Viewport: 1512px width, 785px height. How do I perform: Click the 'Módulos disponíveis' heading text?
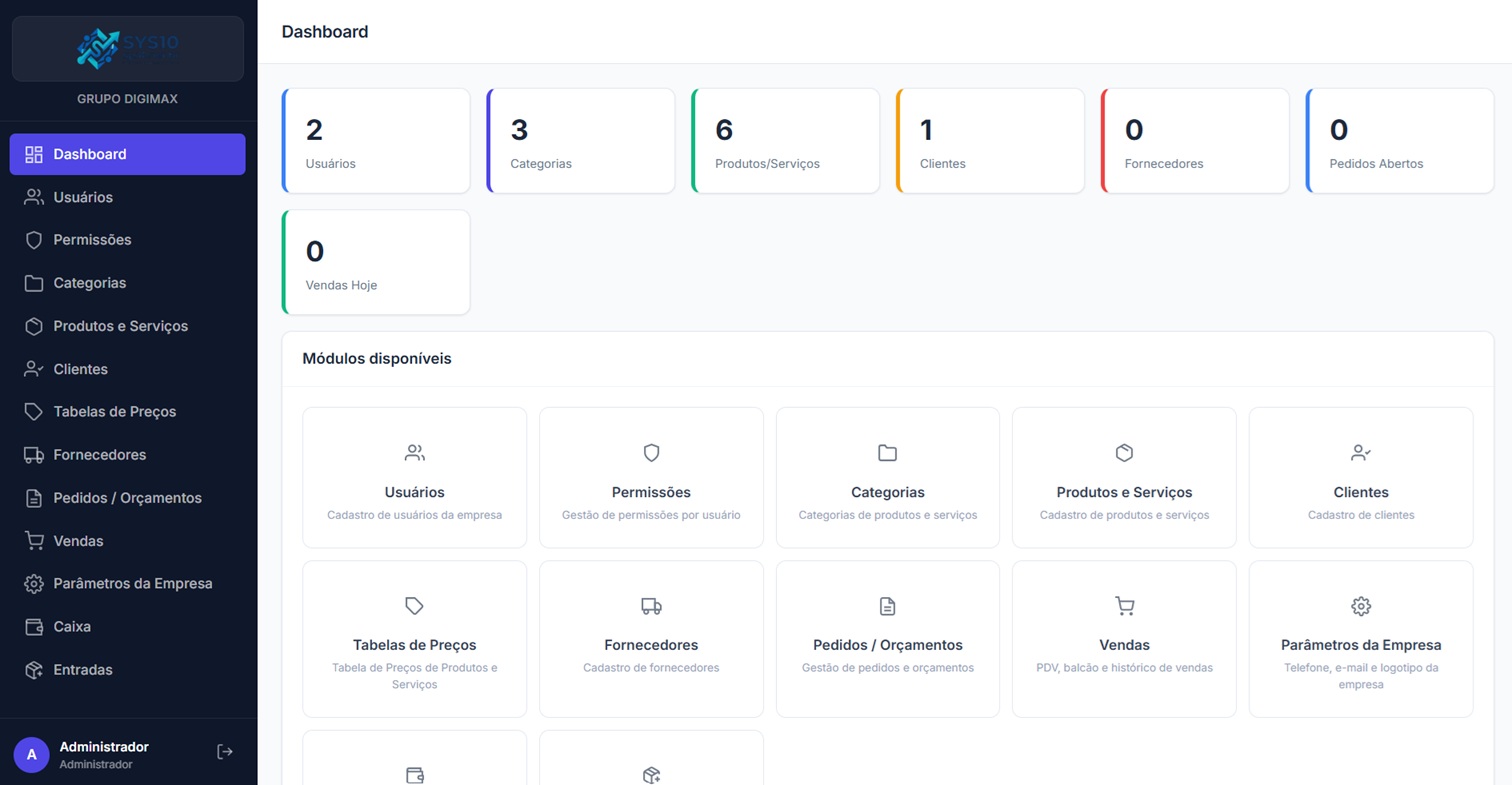point(377,358)
